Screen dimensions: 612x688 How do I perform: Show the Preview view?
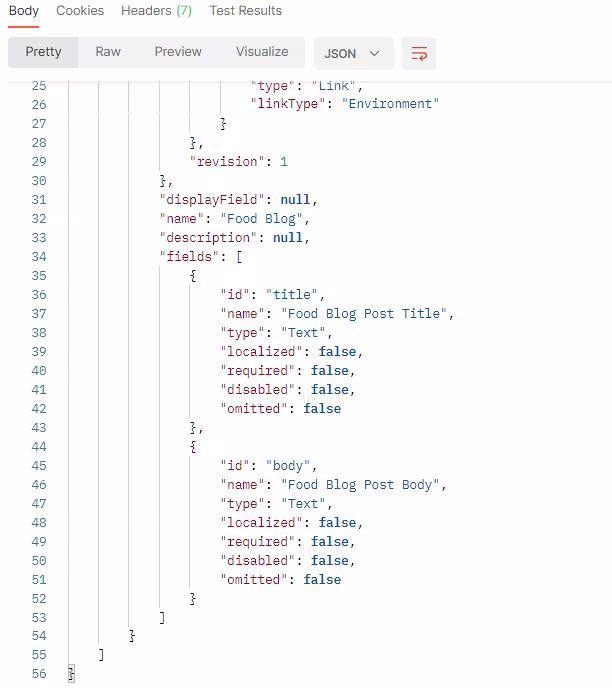pos(178,52)
